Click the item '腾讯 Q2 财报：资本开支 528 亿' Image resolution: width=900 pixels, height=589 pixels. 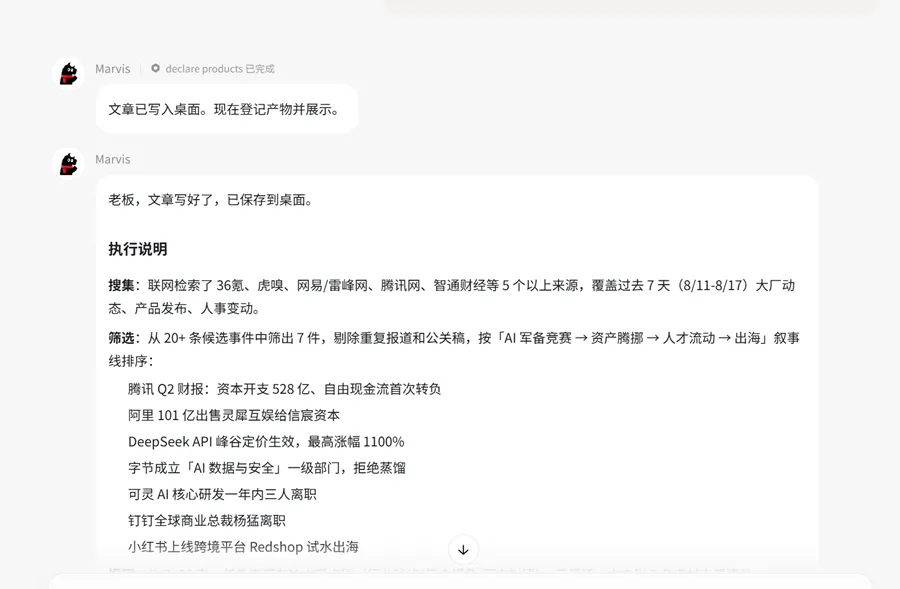click(x=220, y=389)
